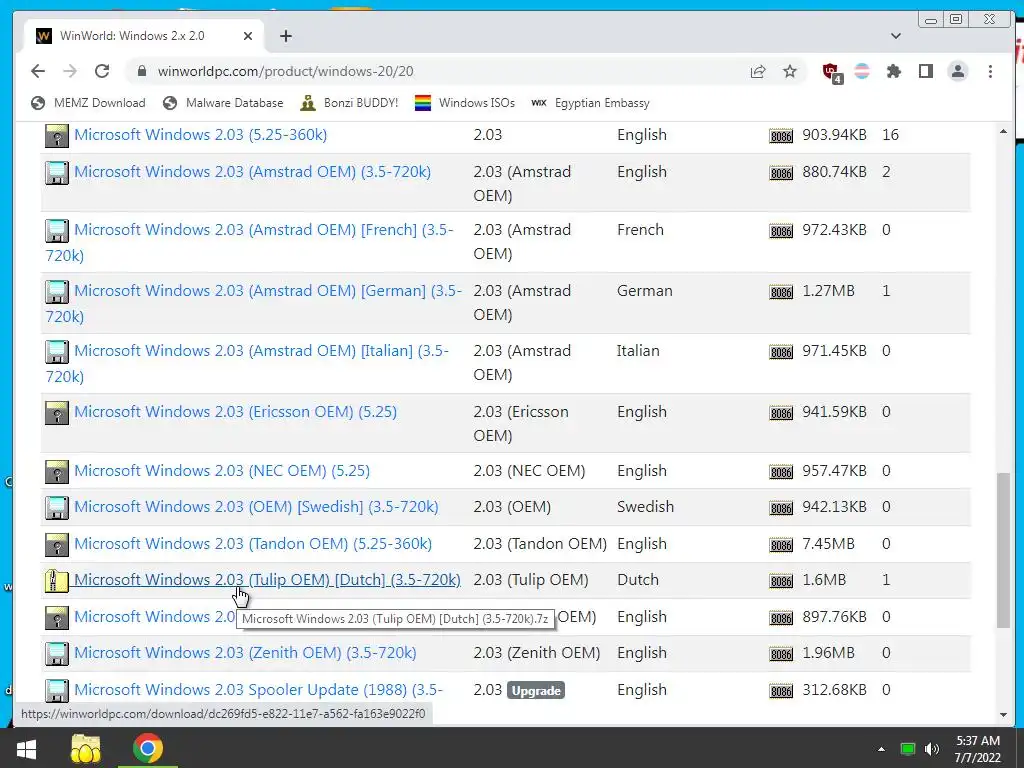Open the Windows ISOs bookmark
This screenshot has height=768, width=1024.
[x=465, y=103]
